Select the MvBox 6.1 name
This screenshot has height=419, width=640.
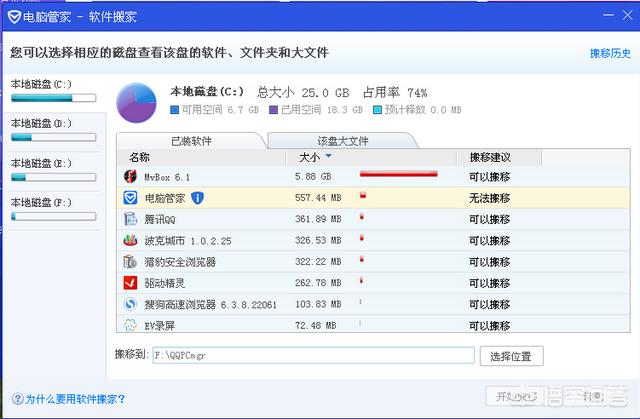[x=167, y=177]
